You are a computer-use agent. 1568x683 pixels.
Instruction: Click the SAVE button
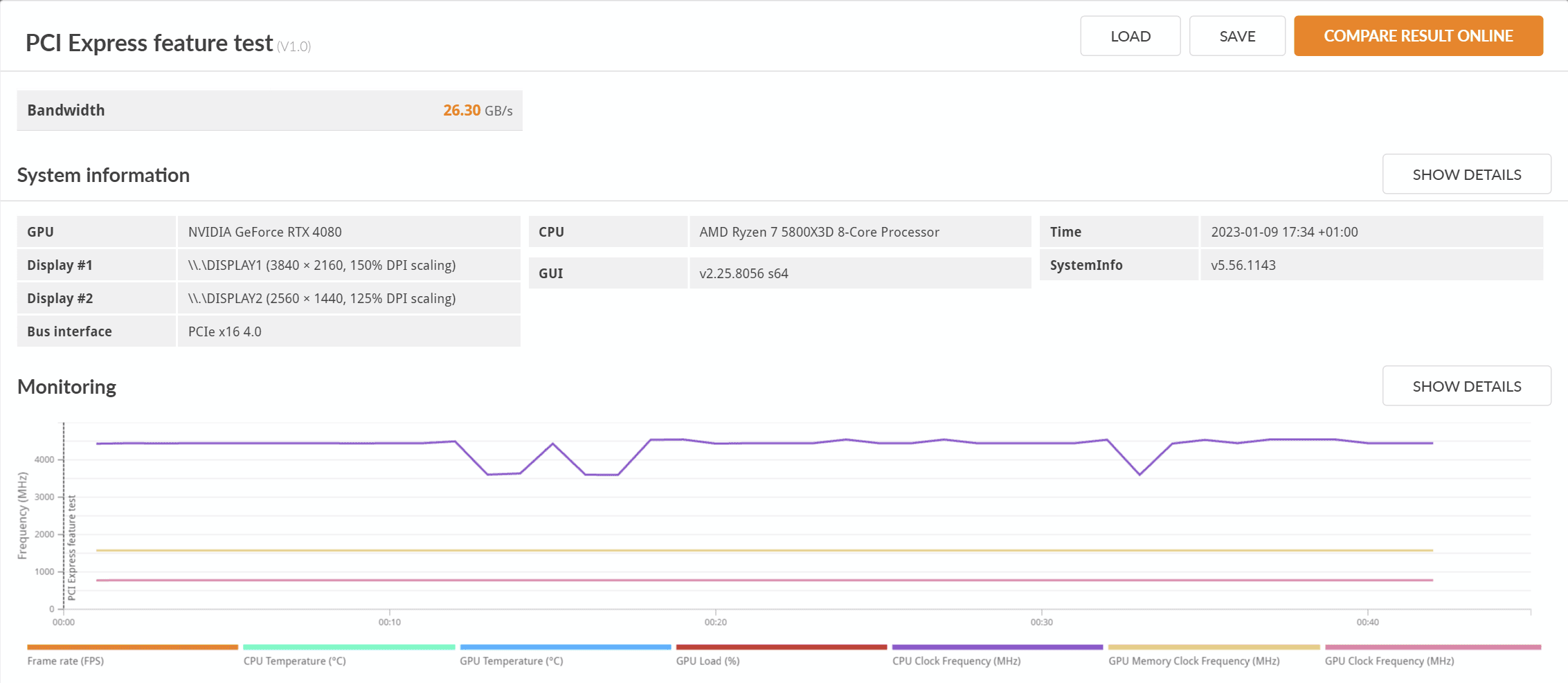point(1237,36)
